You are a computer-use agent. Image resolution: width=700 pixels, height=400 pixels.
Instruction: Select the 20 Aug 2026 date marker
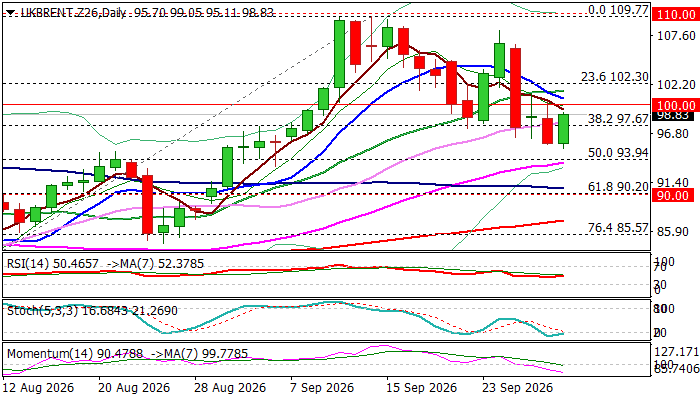[x=134, y=387]
